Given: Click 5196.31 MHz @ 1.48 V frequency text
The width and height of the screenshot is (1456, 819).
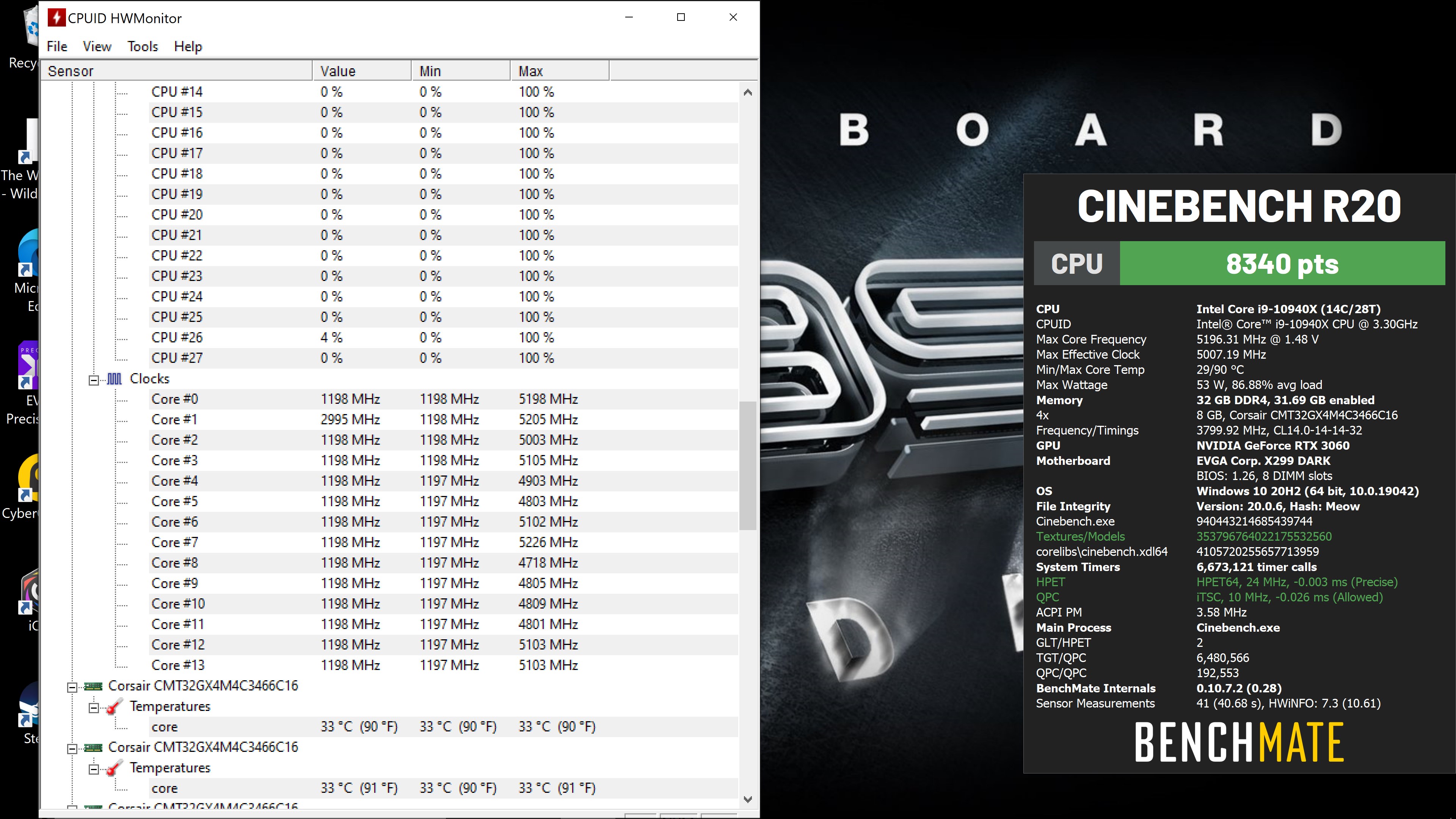Looking at the screenshot, I should 1258,339.
